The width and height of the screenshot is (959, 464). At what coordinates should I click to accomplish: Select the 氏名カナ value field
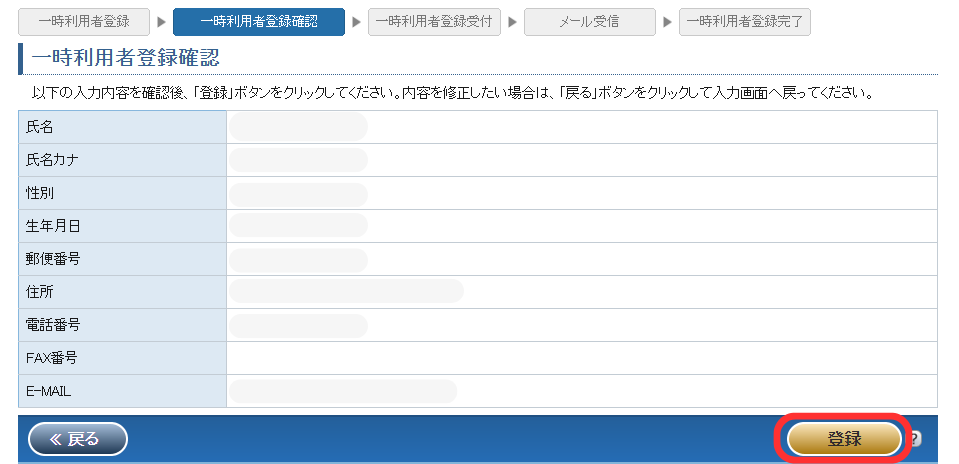pyautogui.click(x=298, y=160)
